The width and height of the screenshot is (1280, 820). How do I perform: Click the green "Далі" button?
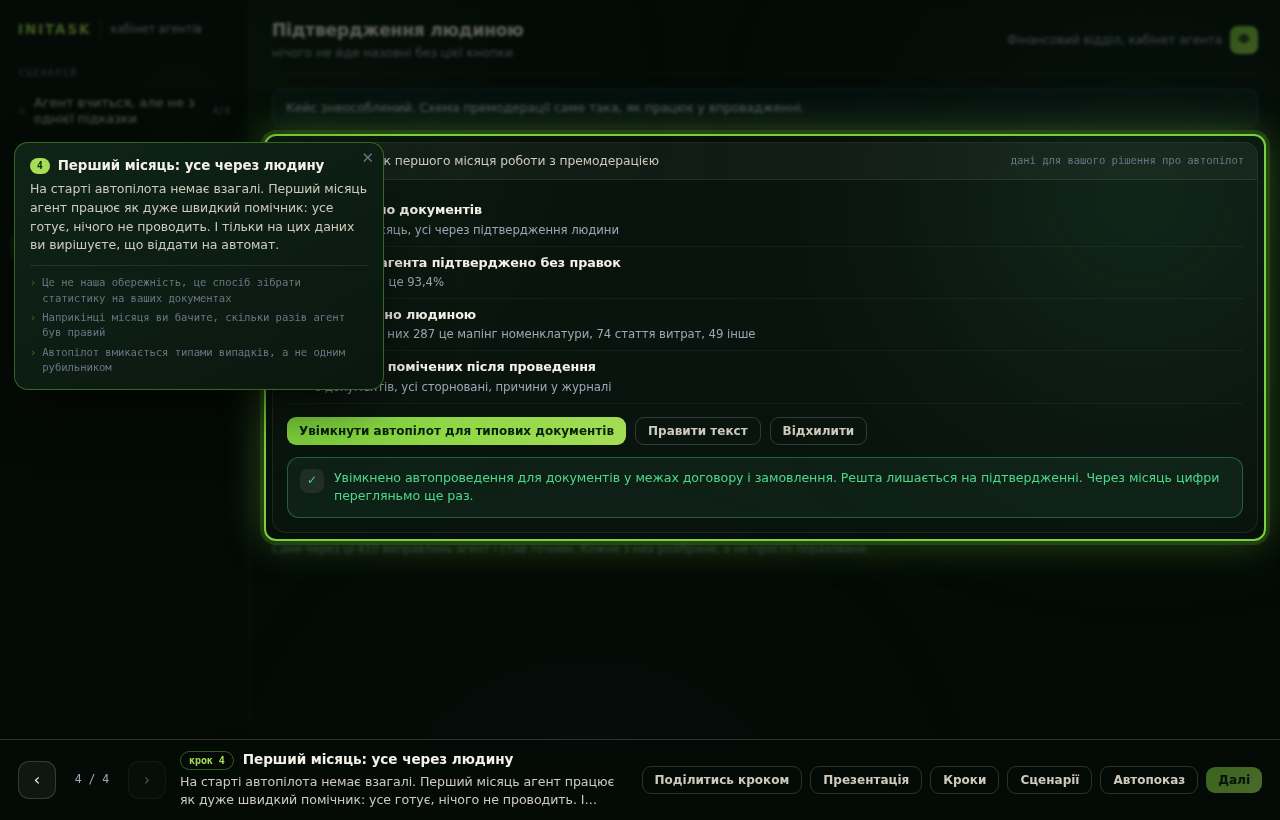point(1234,780)
